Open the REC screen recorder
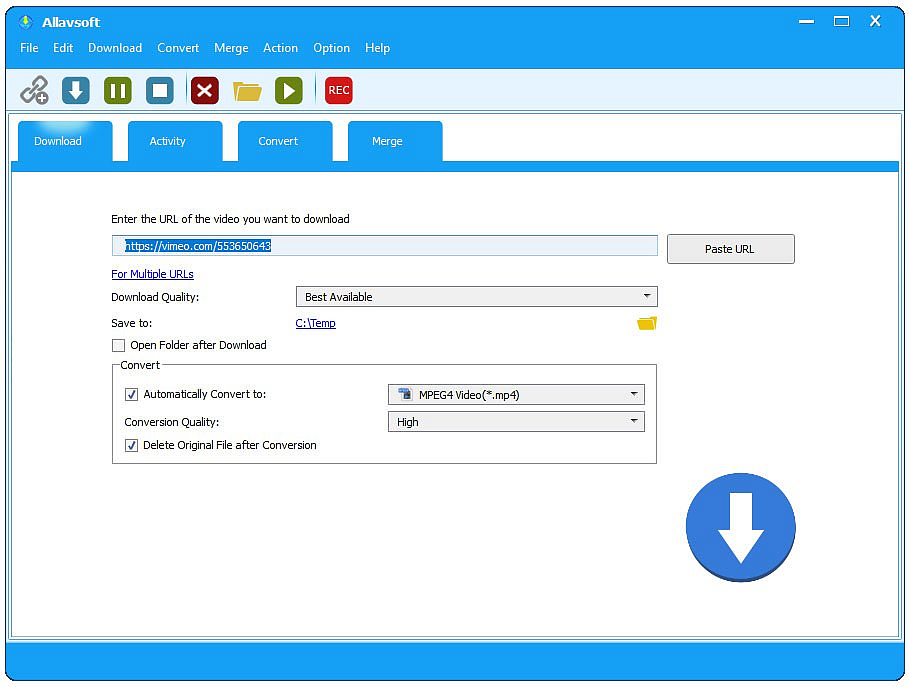Screen dimensions: 909x687 [x=338, y=90]
